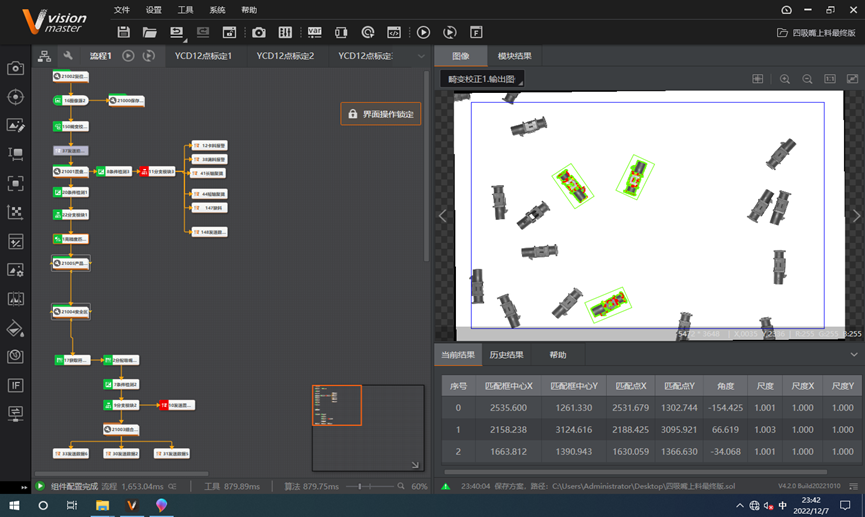Click the wrench settings icon beside flow tabs
This screenshot has height=517, width=865.
(x=68, y=56)
